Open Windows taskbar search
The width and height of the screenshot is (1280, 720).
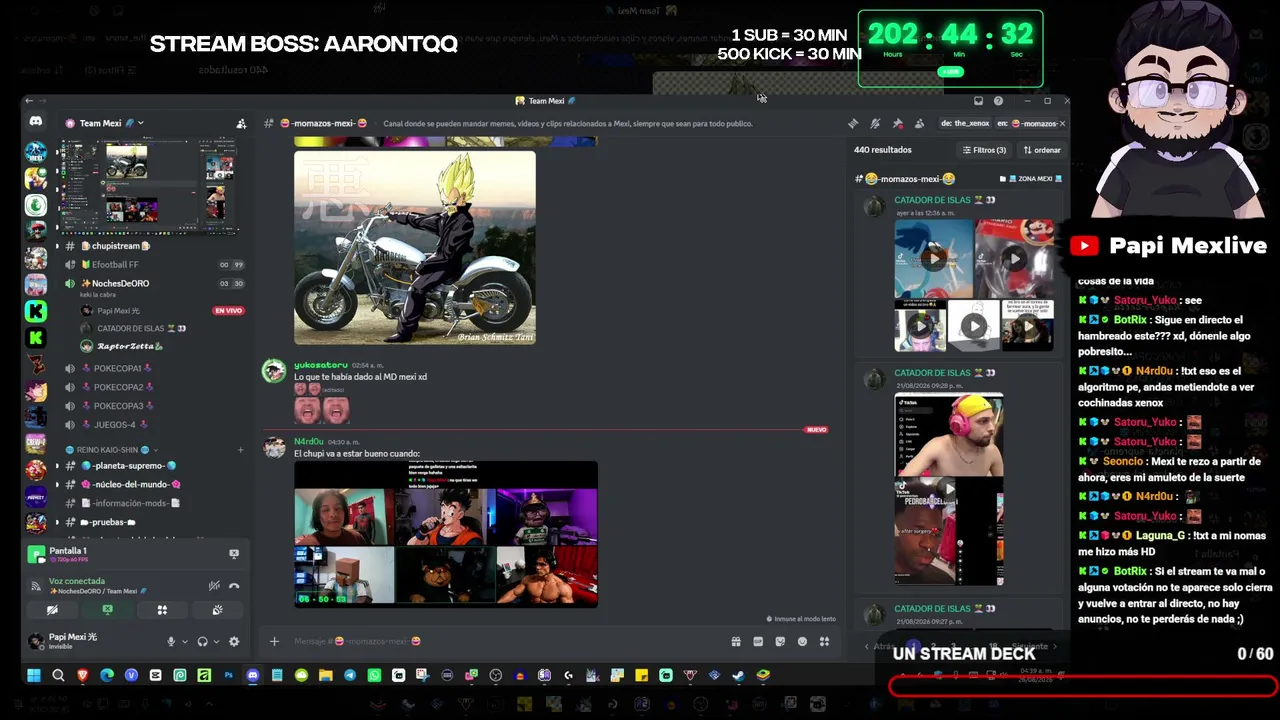(58, 675)
